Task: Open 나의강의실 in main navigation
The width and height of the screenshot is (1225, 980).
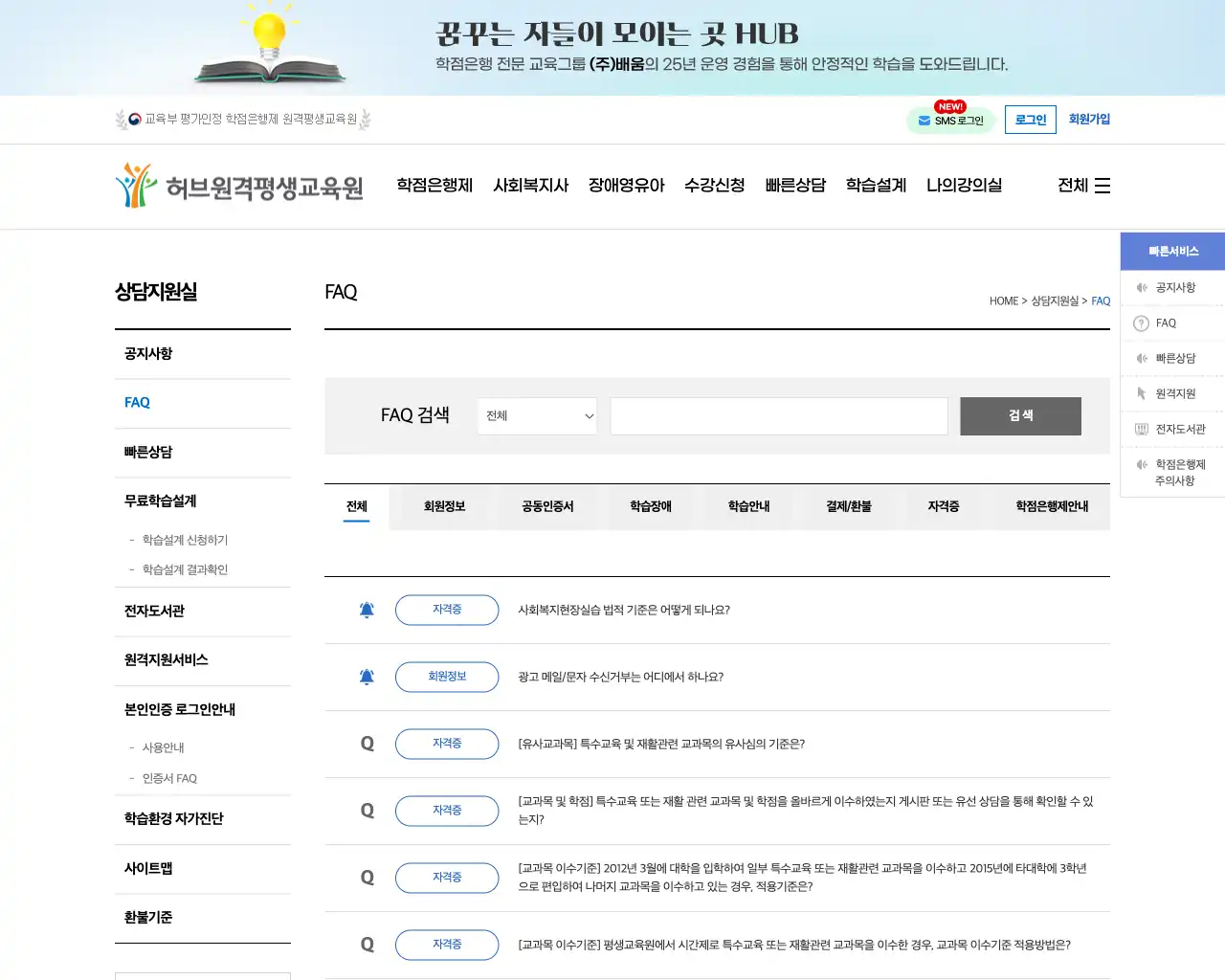Action: (964, 186)
